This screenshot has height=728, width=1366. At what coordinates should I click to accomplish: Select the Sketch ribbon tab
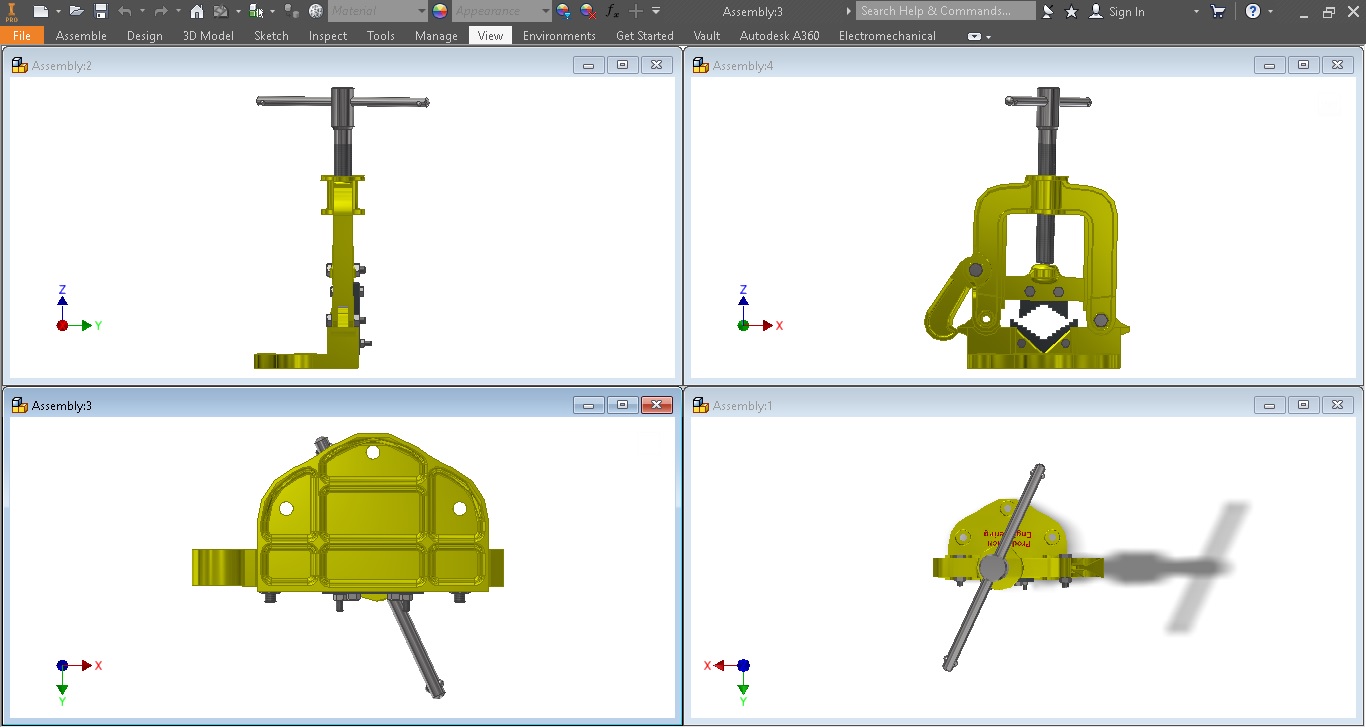(x=271, y=35)
